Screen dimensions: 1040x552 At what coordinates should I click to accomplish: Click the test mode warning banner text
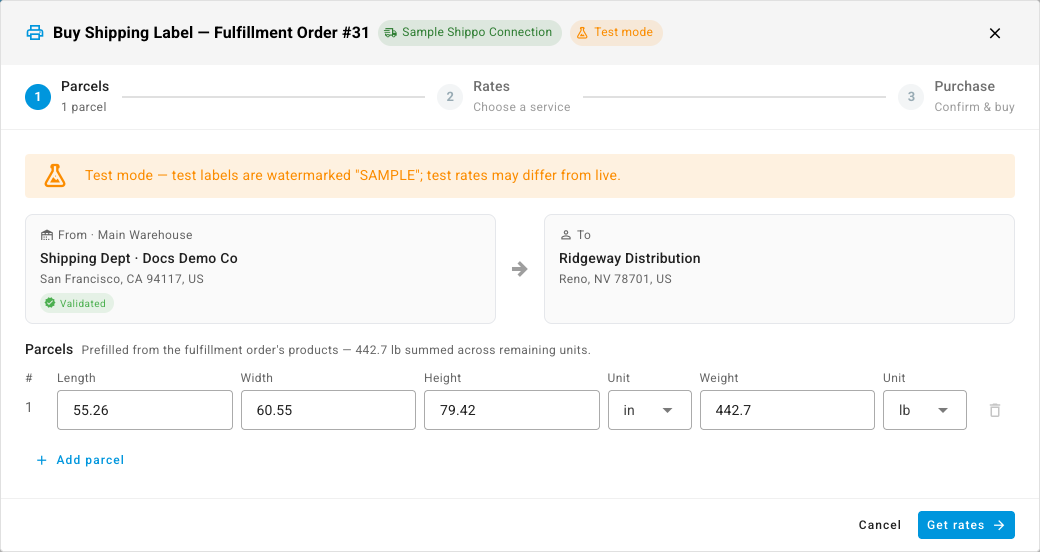353,176
